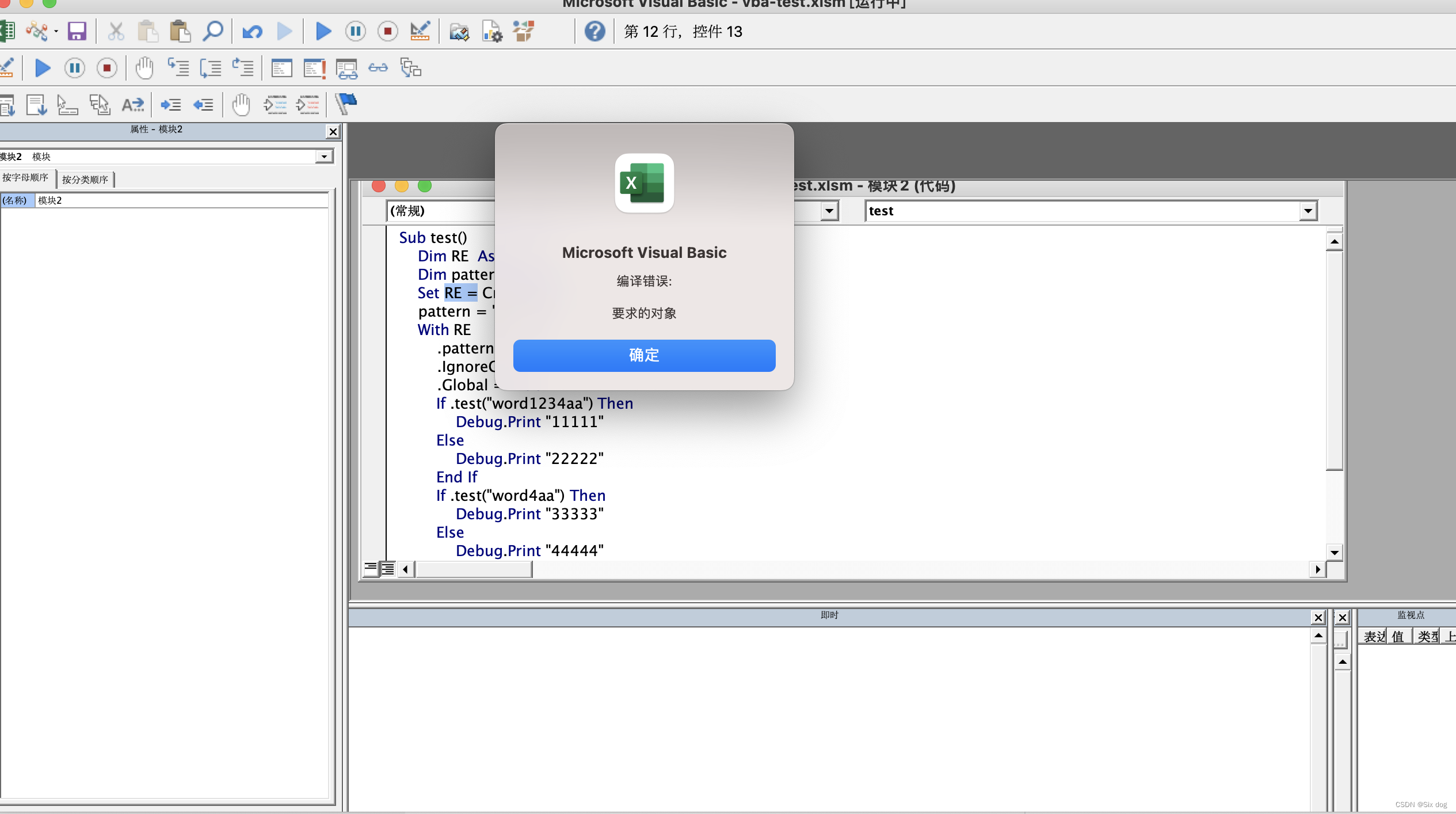Click the End If code line
Image resolution: width=1456 pixels, height=814 pixels.
[456, 477]
